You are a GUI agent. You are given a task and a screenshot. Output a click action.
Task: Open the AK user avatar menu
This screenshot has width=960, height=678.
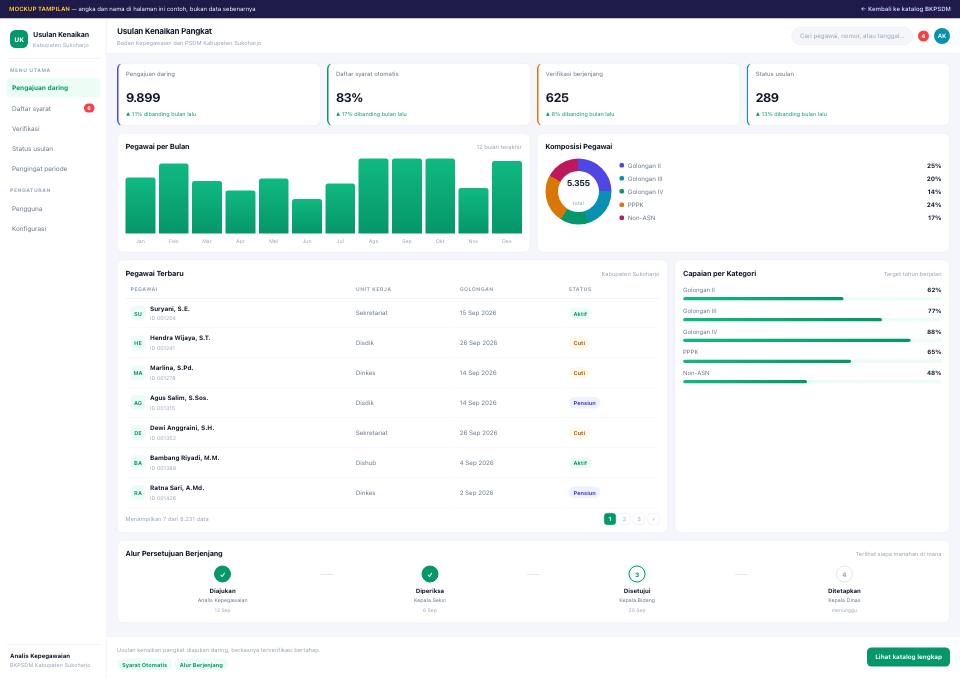tap(942, 36)
